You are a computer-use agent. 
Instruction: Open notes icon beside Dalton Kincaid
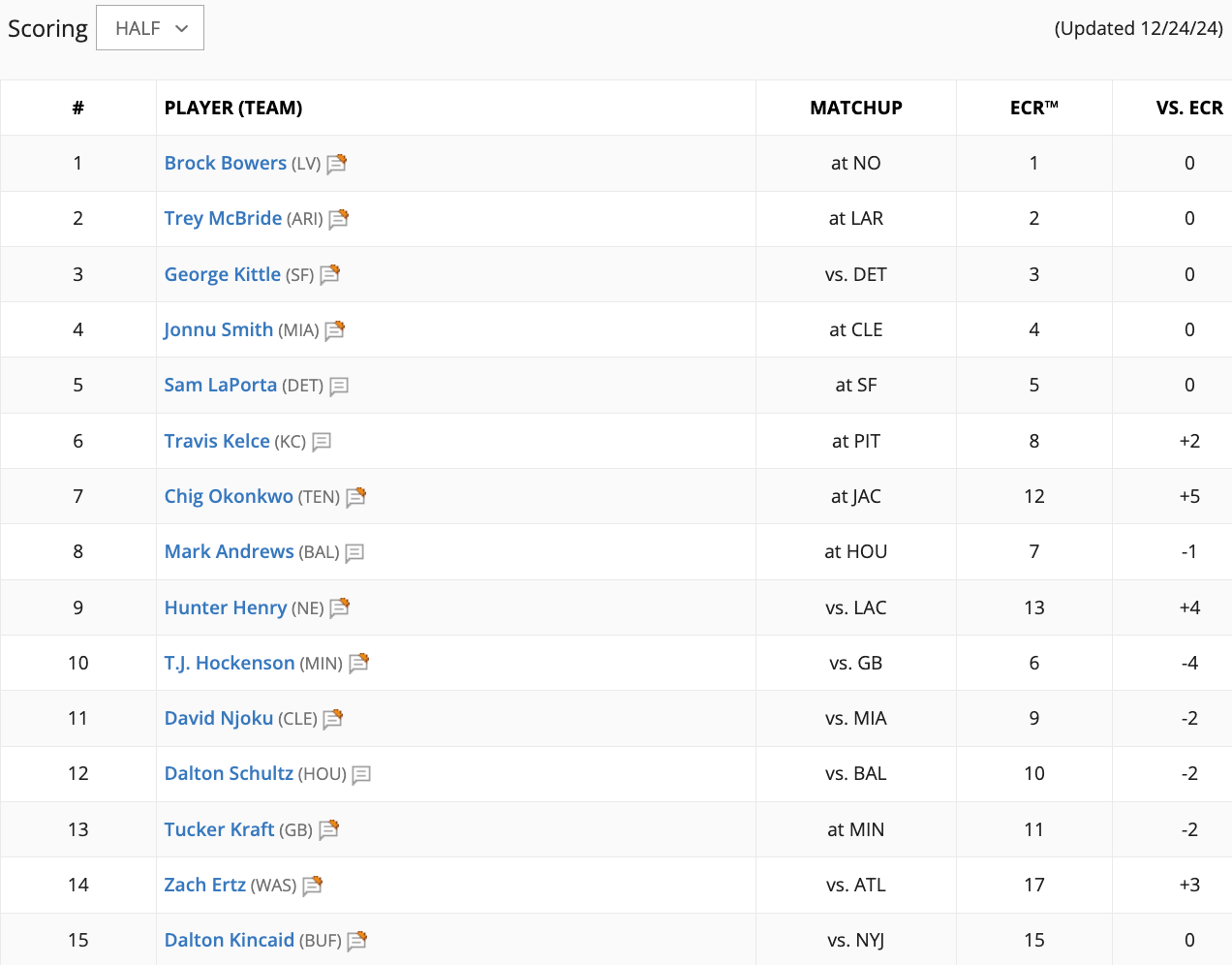(x=356, y=941)
